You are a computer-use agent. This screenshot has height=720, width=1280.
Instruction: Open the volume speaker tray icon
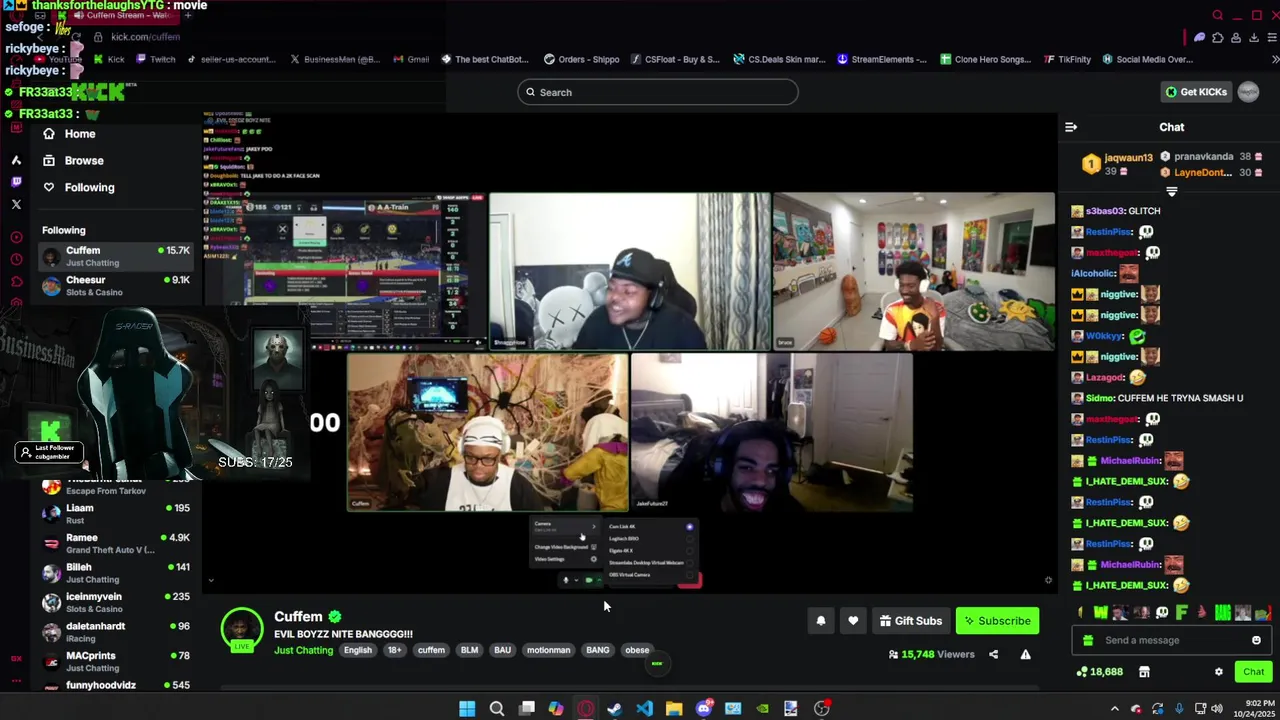point(1217,709)
